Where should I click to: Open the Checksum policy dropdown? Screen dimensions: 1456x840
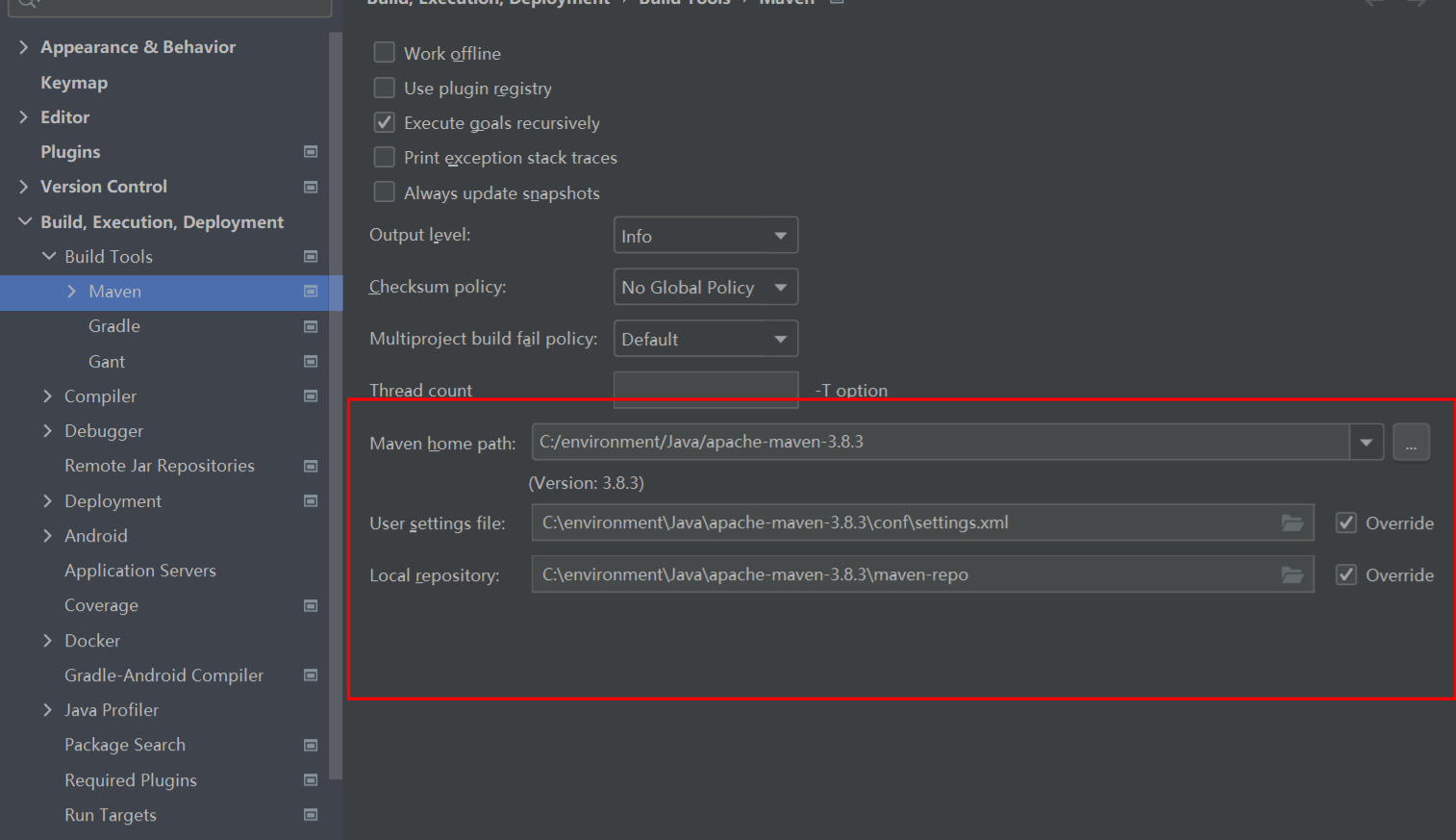click(x=706, y=287)
